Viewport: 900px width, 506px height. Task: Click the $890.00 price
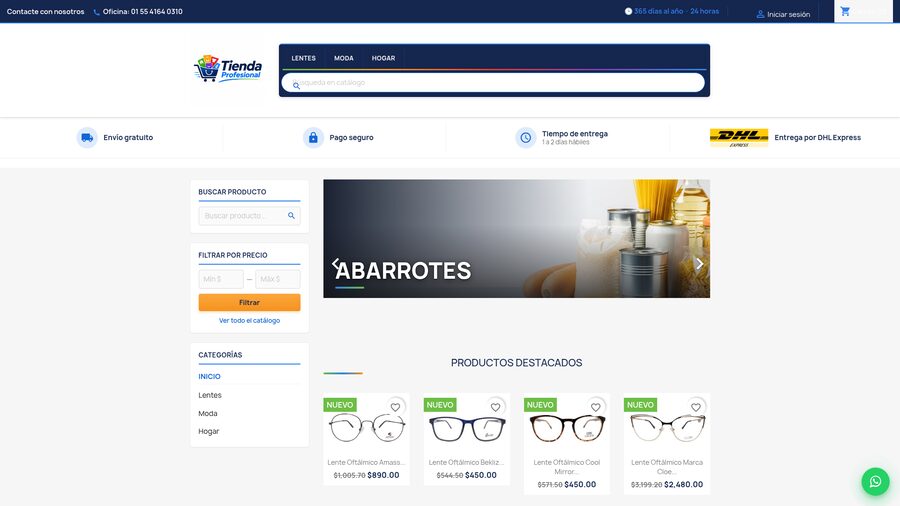pos(383,475)
